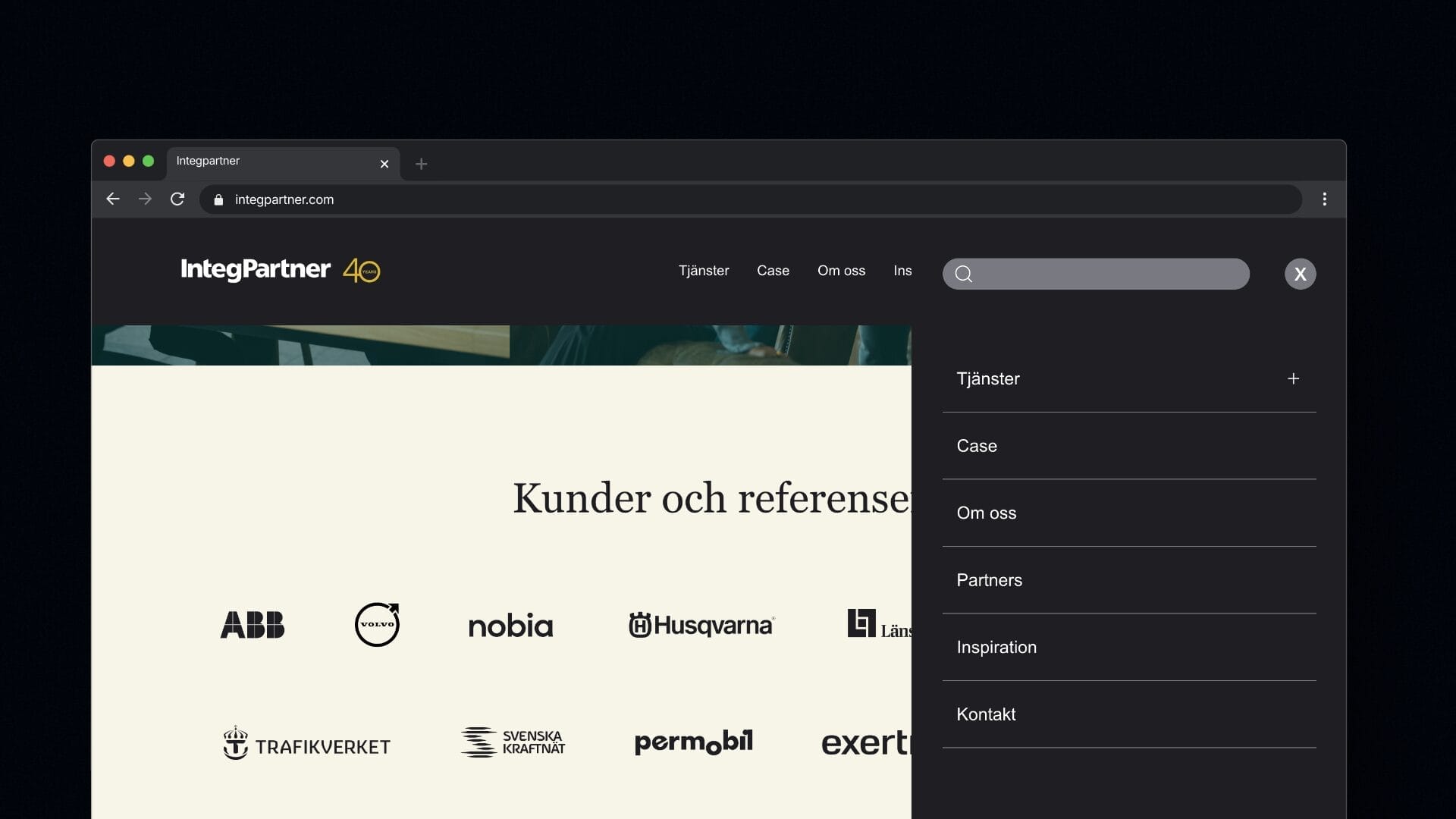
Task: Close the side menu with X button
Action: pyautogui.click(x=1300, y=274)
